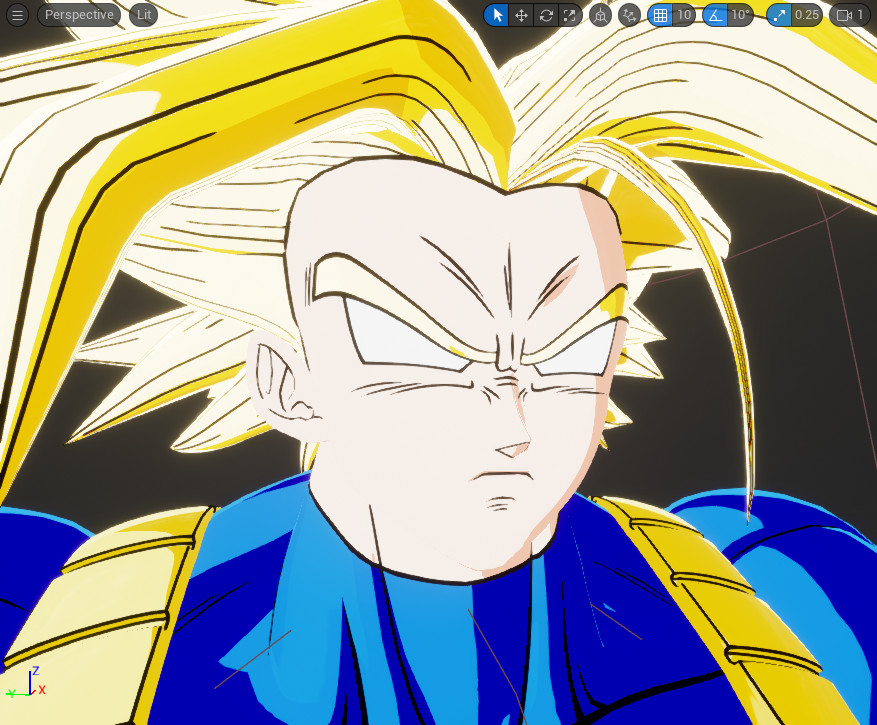
Task: Select the character model in the viewport
Action: click(450, 400)
